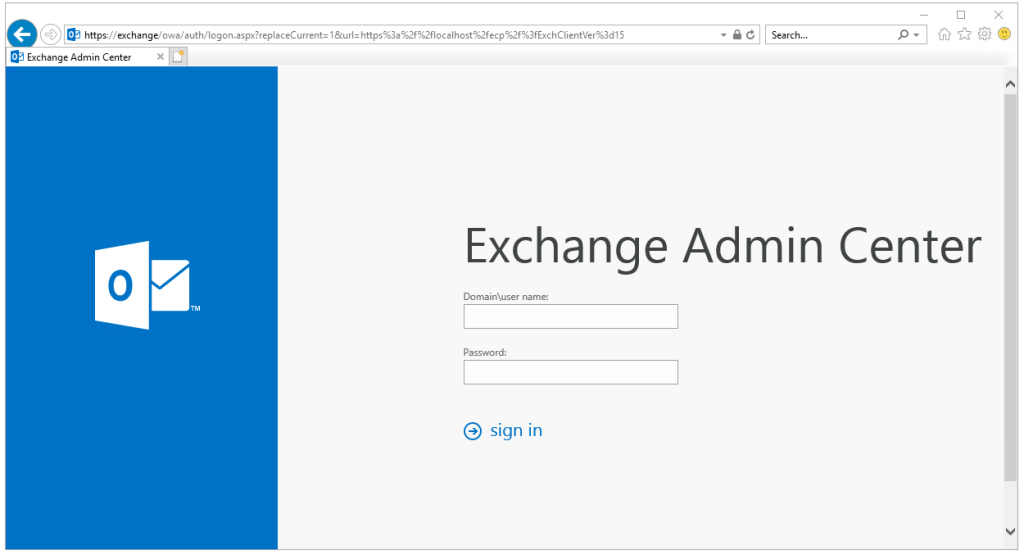The width and height of the screenshot is (1024, 555).
Task: Click the security lock icon in address bar
Action: (x=737, y=35)
